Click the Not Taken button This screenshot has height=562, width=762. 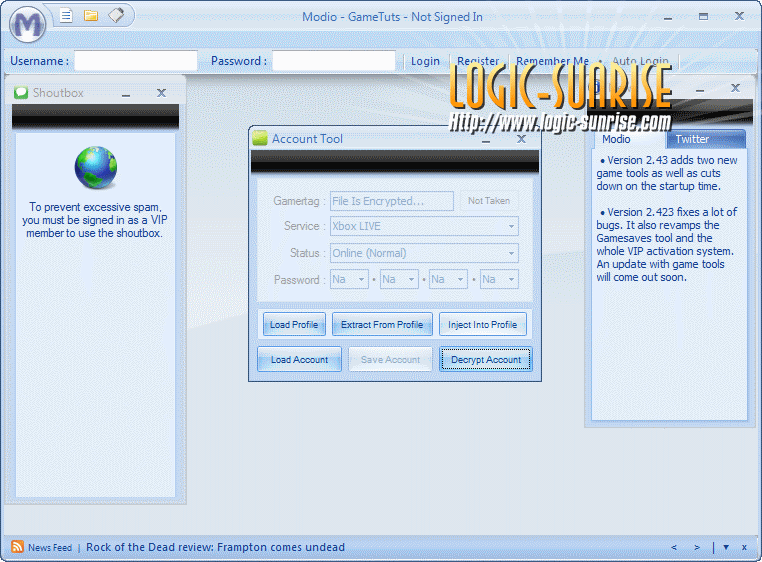point(489,201)
